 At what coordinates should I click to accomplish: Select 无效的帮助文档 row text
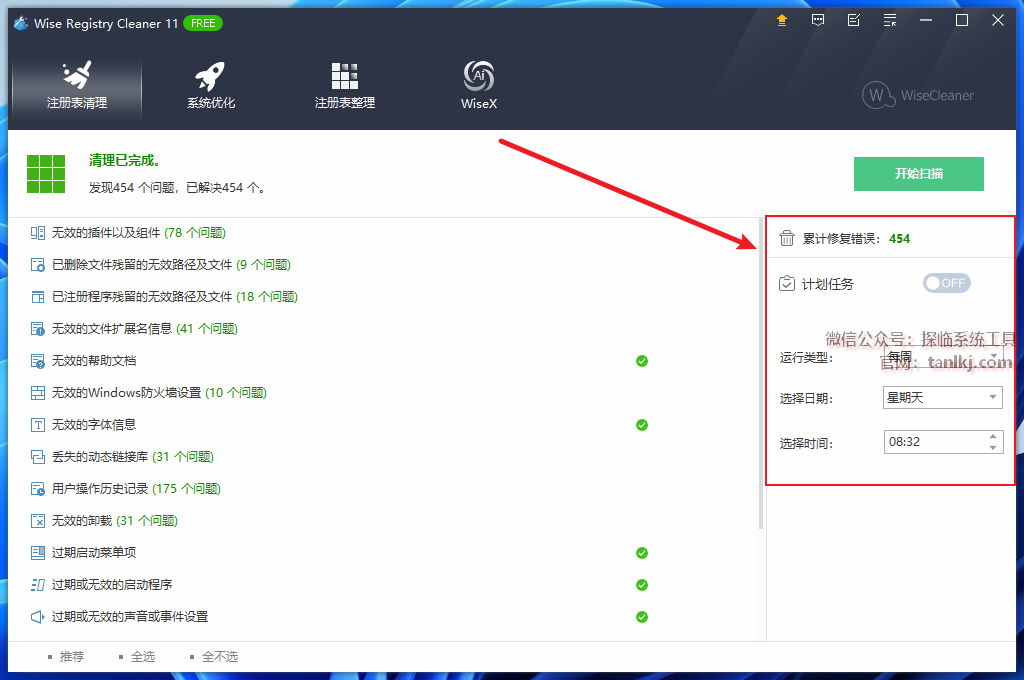(x=94, y=361)
